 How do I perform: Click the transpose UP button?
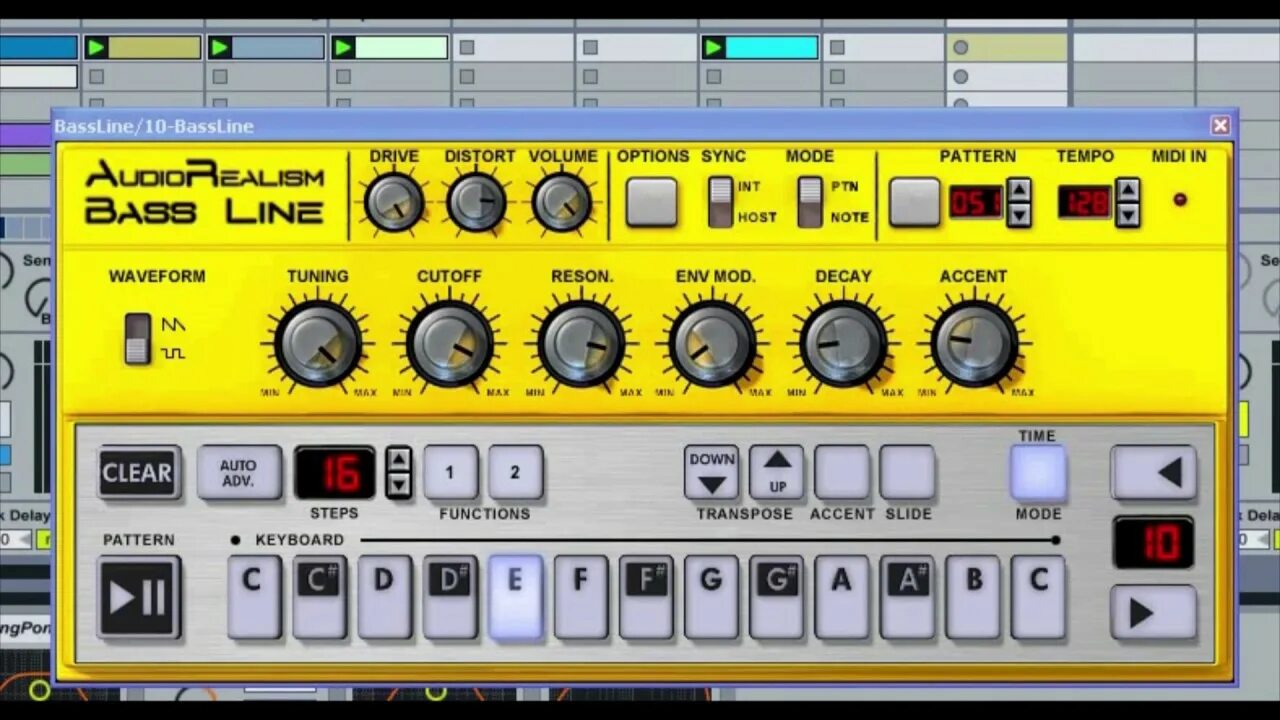777,472
